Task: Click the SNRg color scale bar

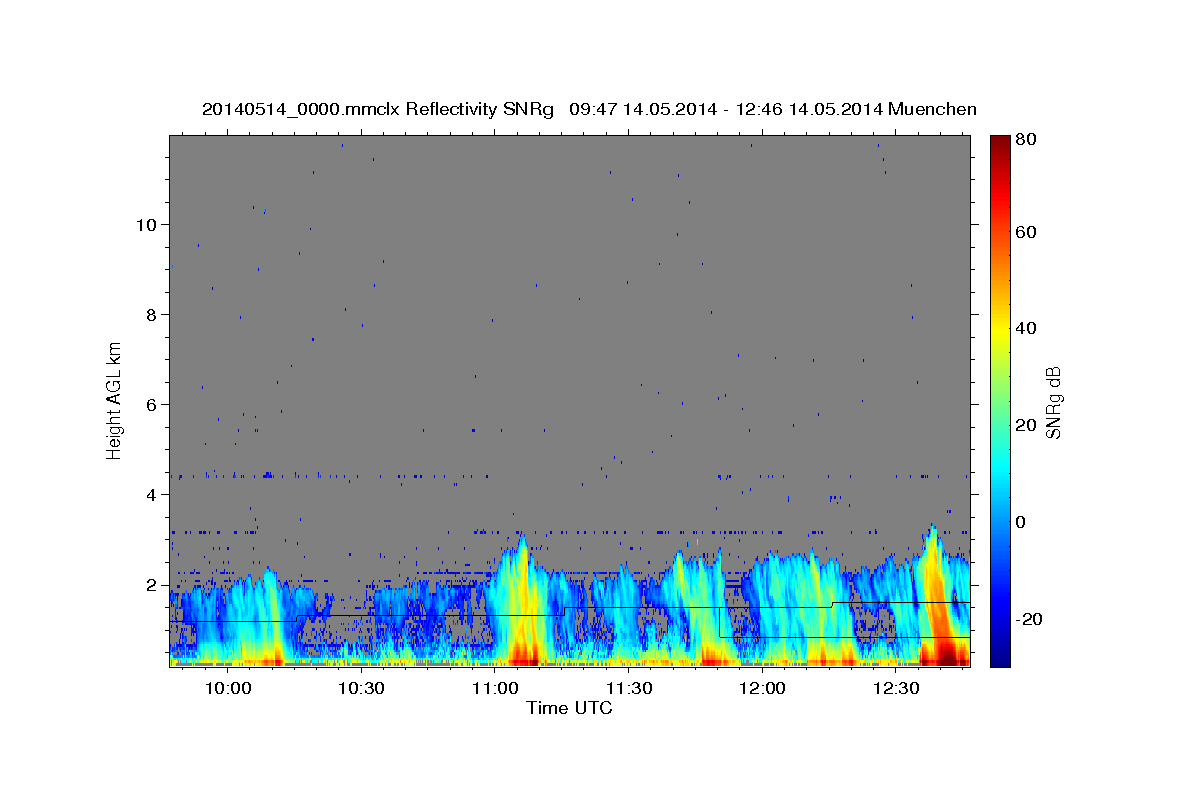Action: (x=999, y=401)
